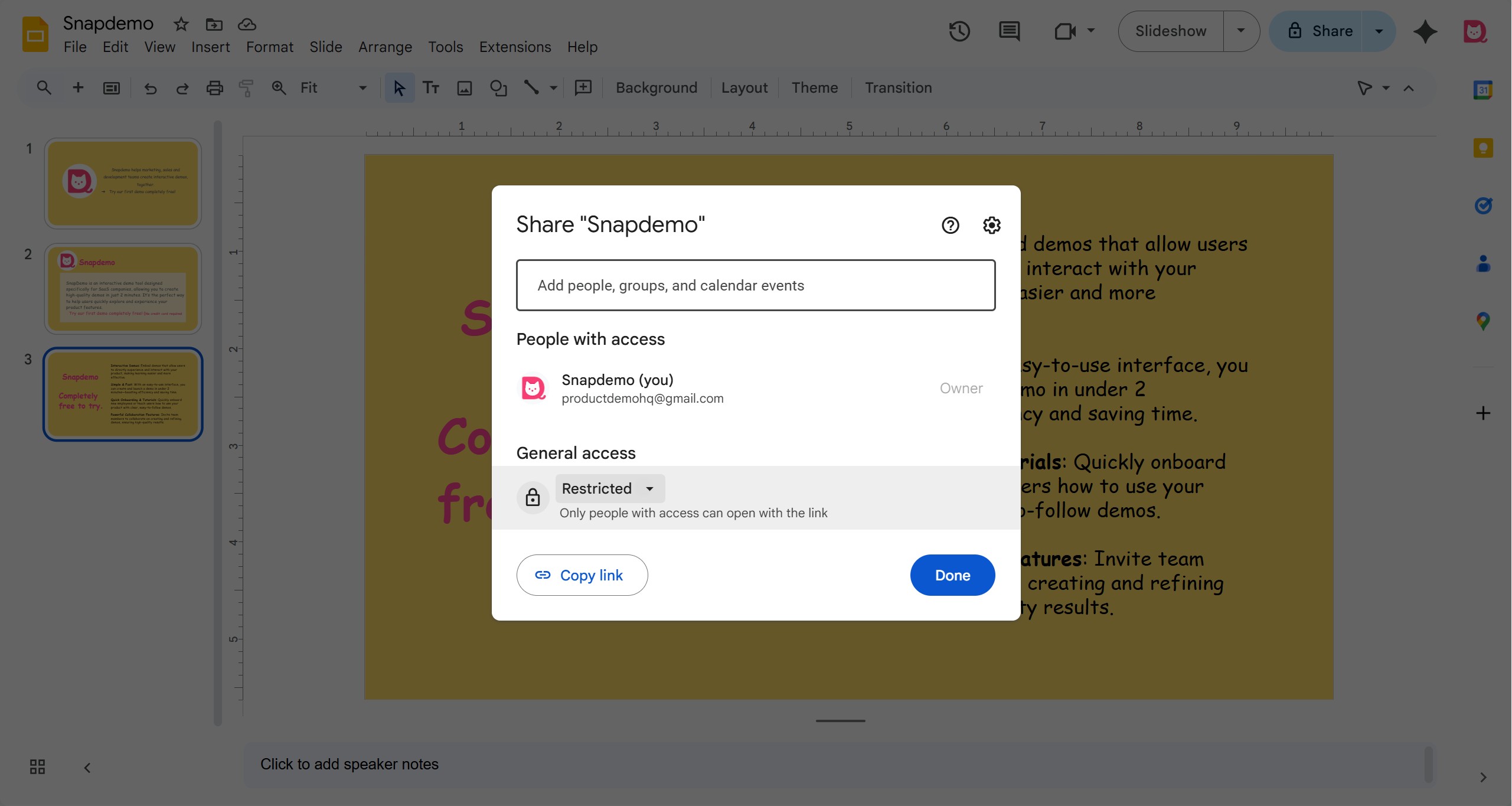Open the pointer mode dropdown arrow
Screen dimensions: 1512x806
point(1386,88)
